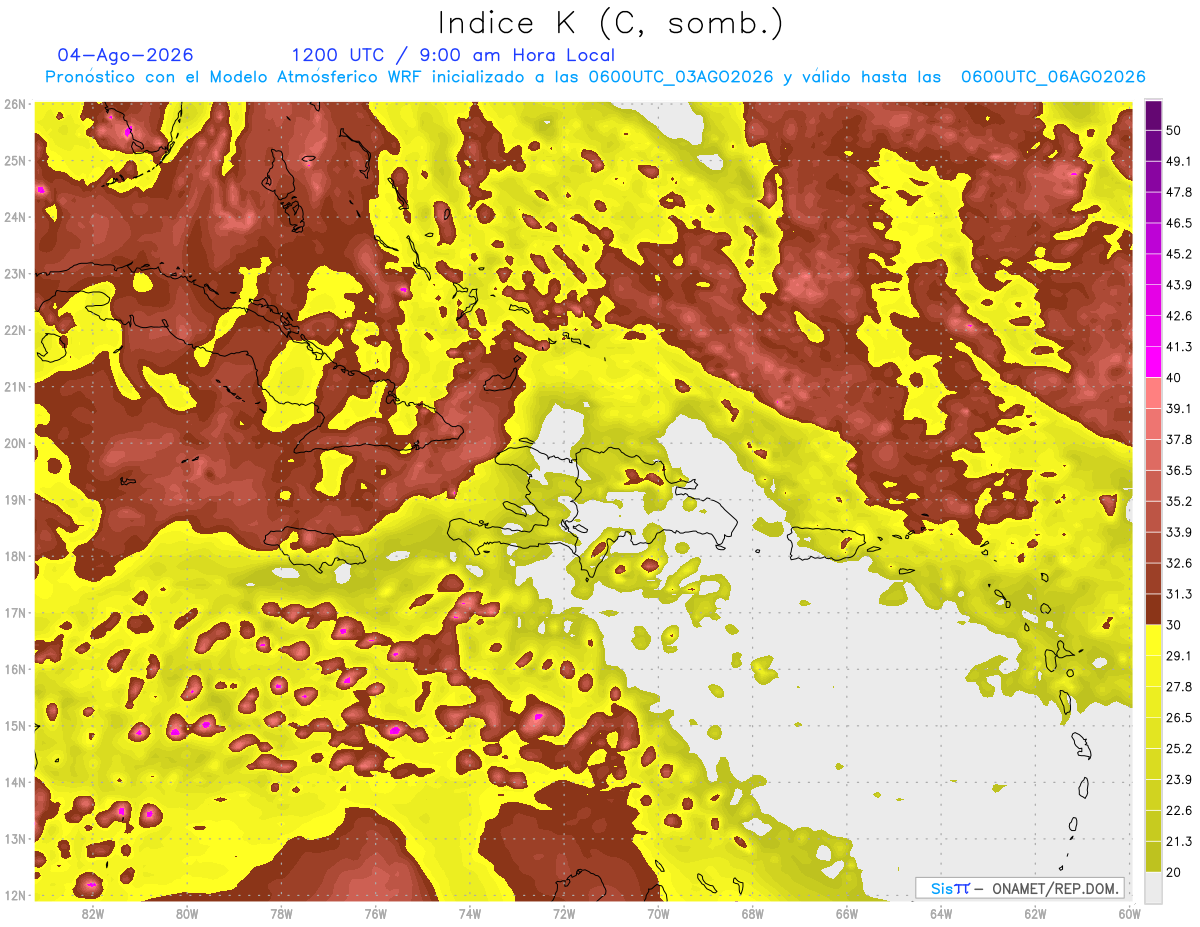Click the 13N latitude label
The width and height of the screenshot is (1200, 927).
(x=15, y=839)
